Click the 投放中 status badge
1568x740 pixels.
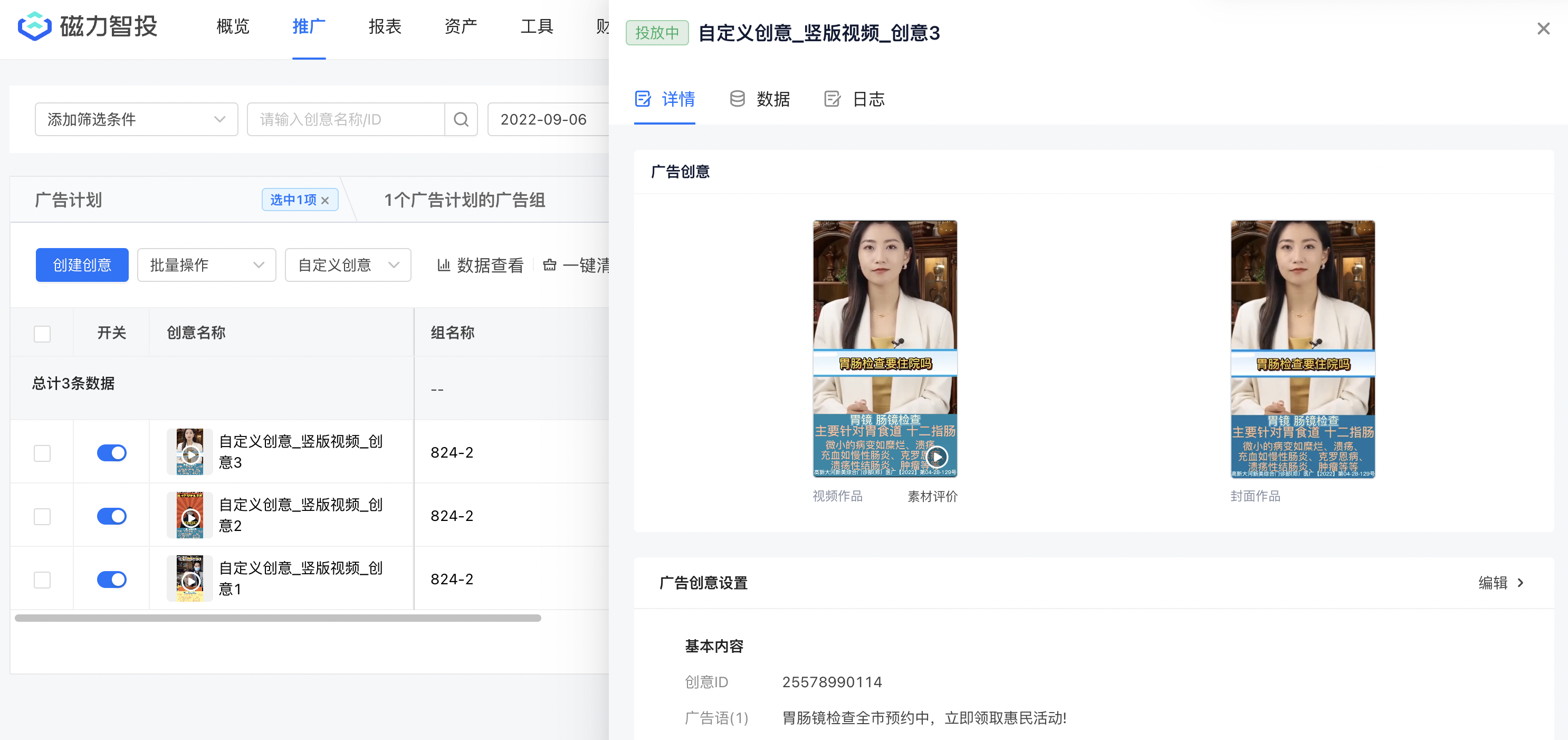tap(657, 32)
